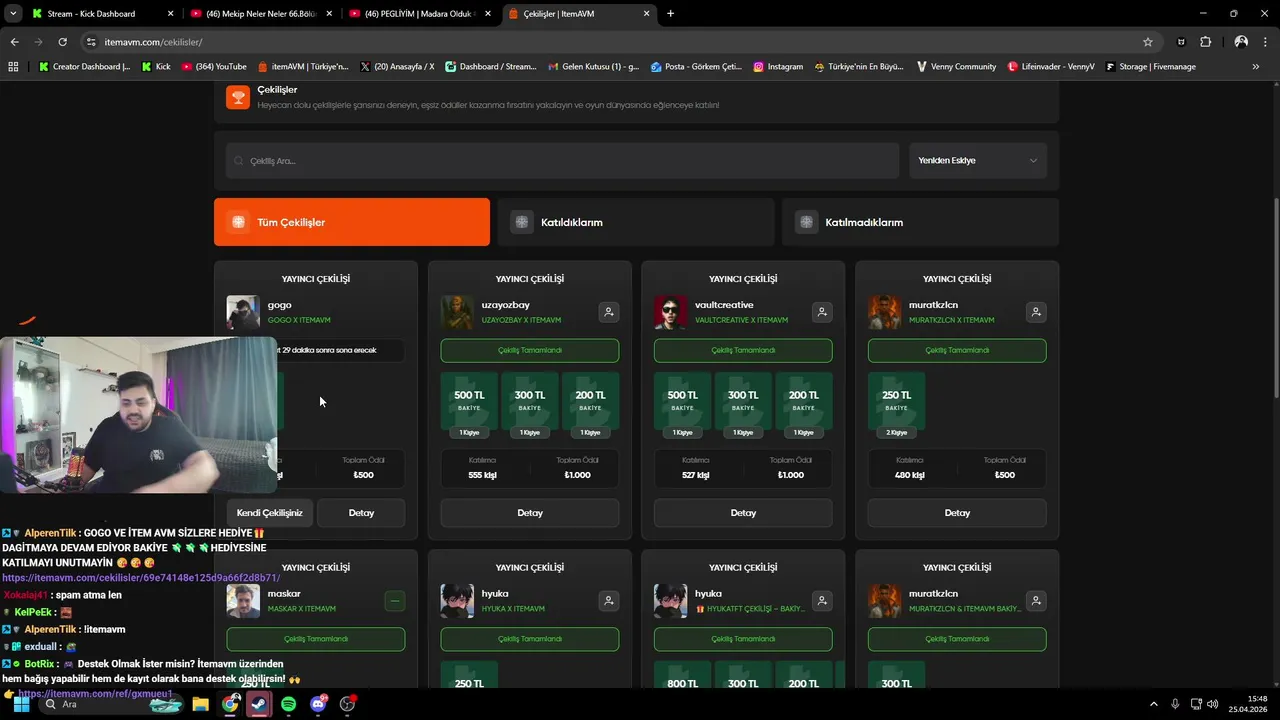Follow hyuka HYUKATFT ÇEKİLİŞİ user icon
Screen dimensions: 1280x720
click(x=822, y=601)
